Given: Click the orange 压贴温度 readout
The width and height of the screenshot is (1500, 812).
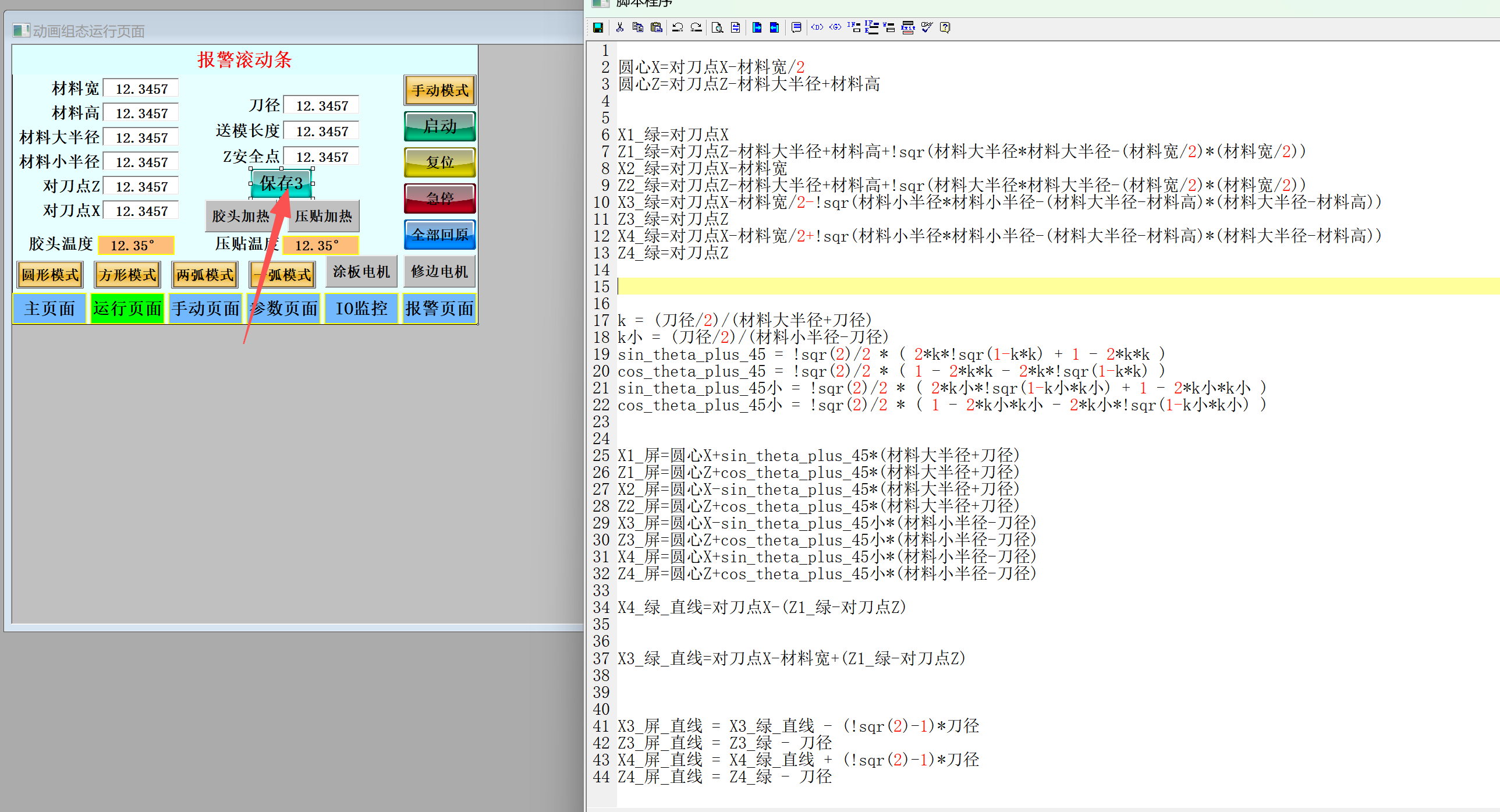Looking at the screenshot, I should 320,245.
